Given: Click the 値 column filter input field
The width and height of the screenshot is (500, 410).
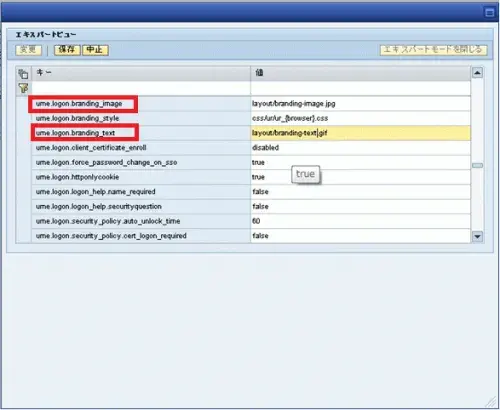Looking at the screenshot, I should (361, 89).
